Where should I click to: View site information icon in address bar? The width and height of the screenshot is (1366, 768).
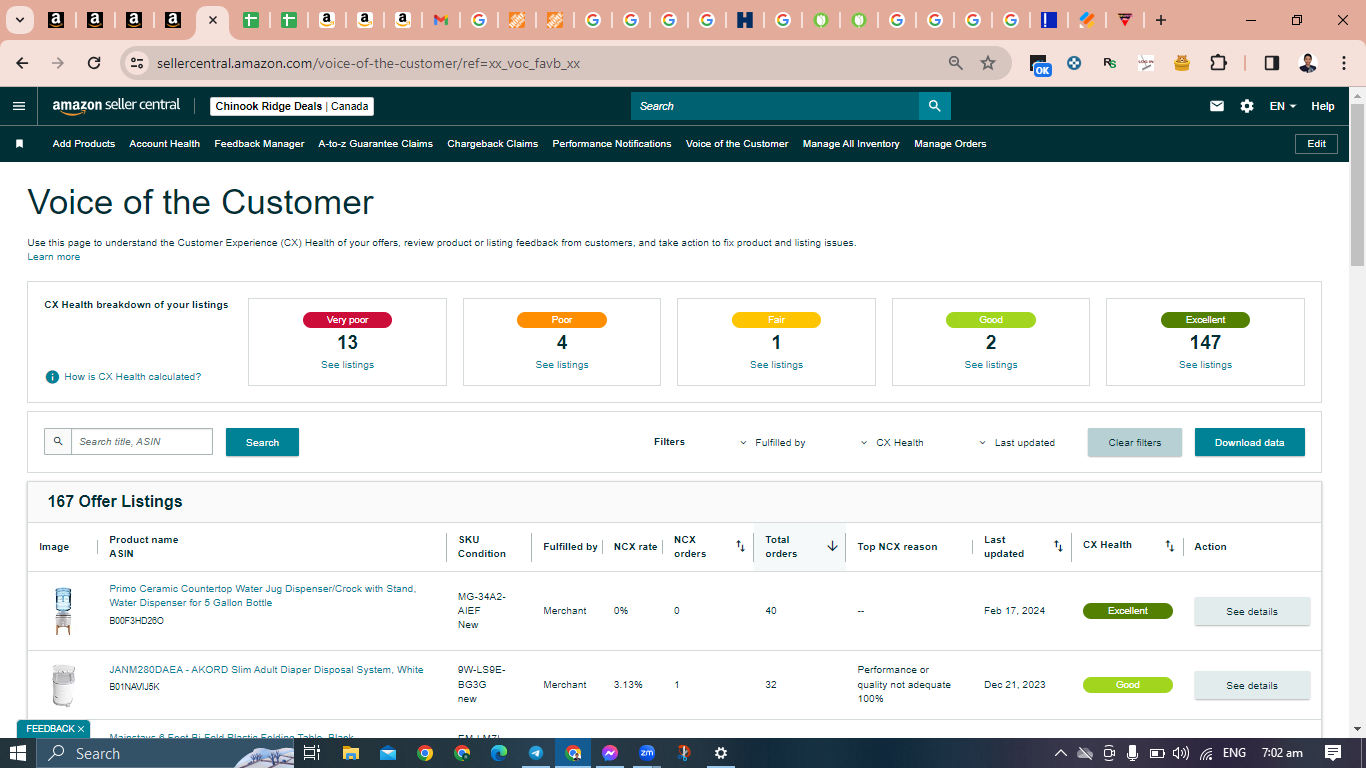[137, 63]
